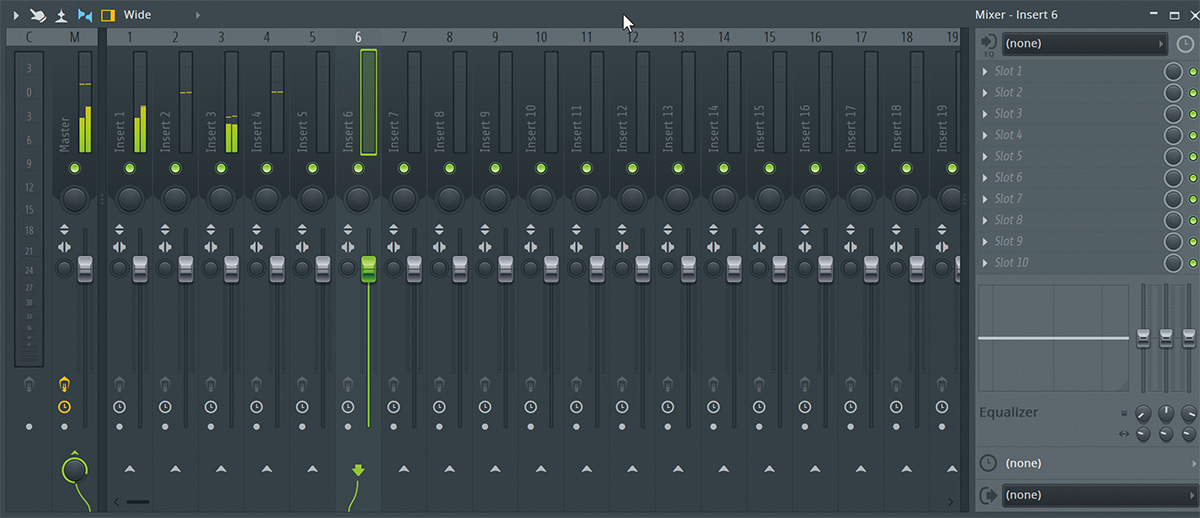Viewport: 1200px width, 518px height.
Task: Click Insert 4 swap left-right channels arrows
Action: [x=256, y=247]
